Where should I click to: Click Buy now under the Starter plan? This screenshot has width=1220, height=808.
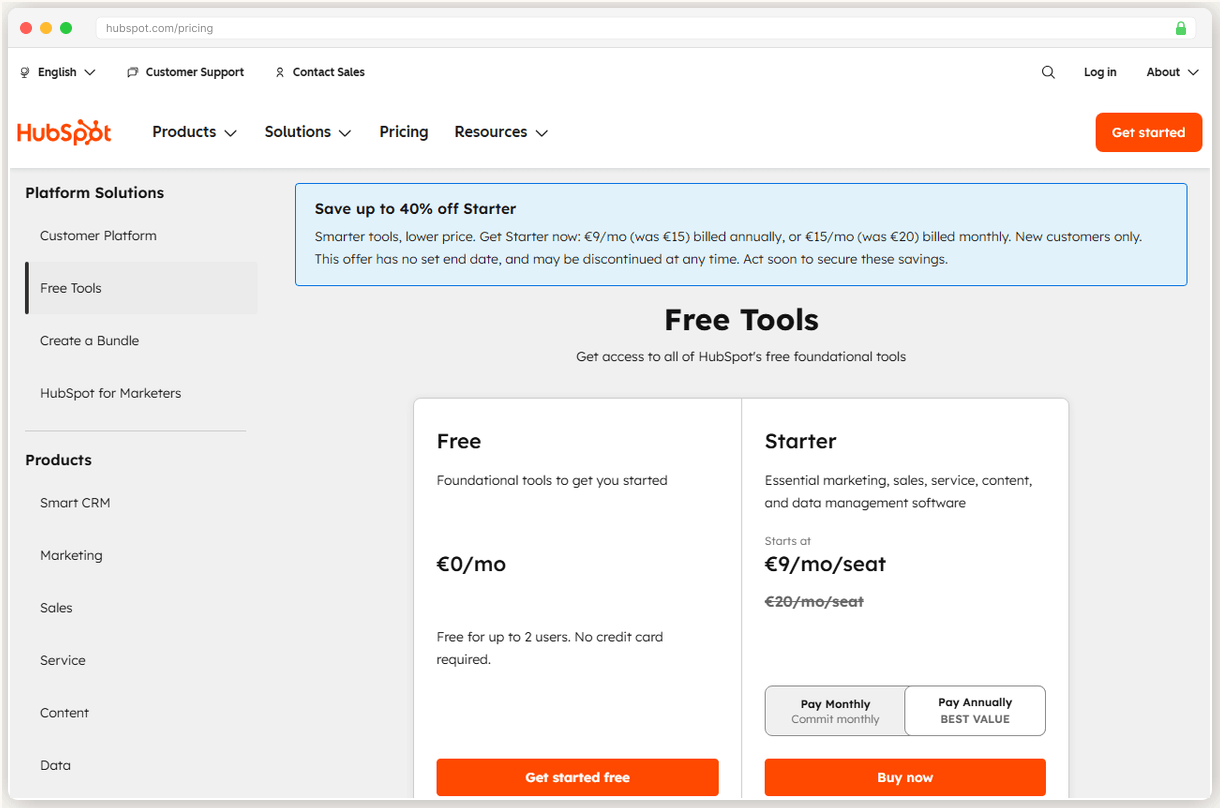(904, 777)
